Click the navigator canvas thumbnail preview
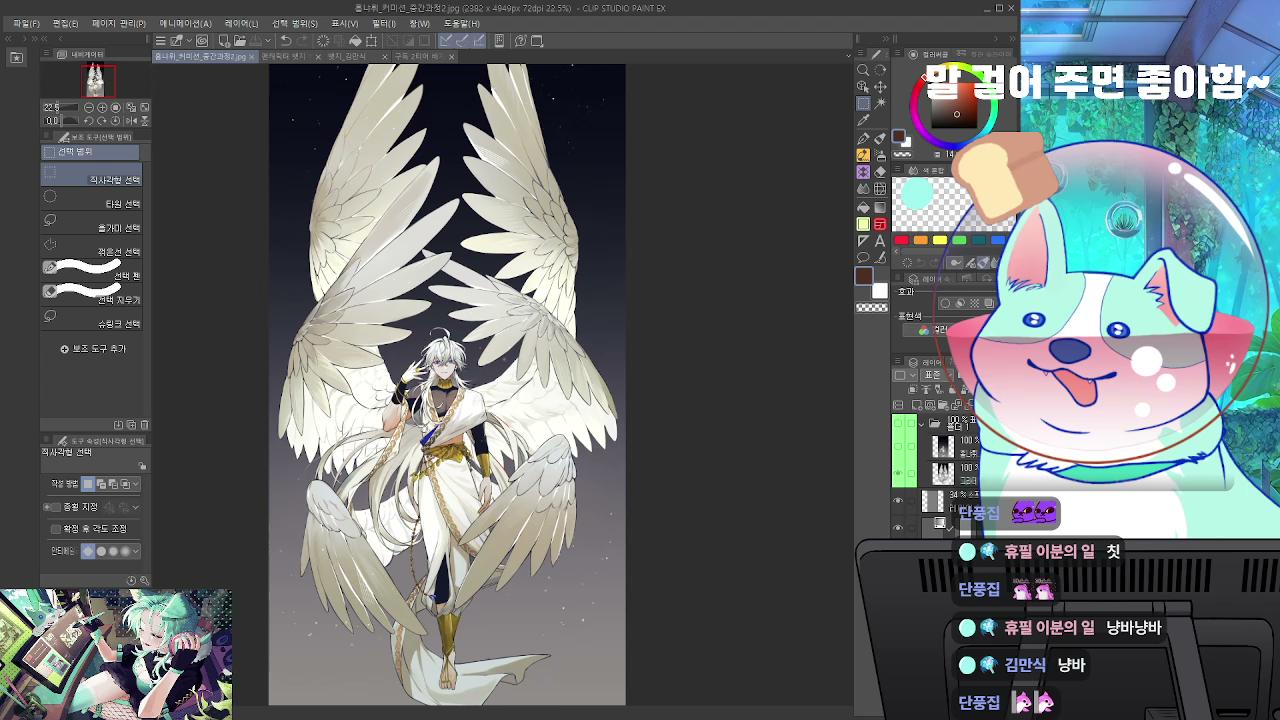This screenshot has height=720, width=1280. click(97, 80)
